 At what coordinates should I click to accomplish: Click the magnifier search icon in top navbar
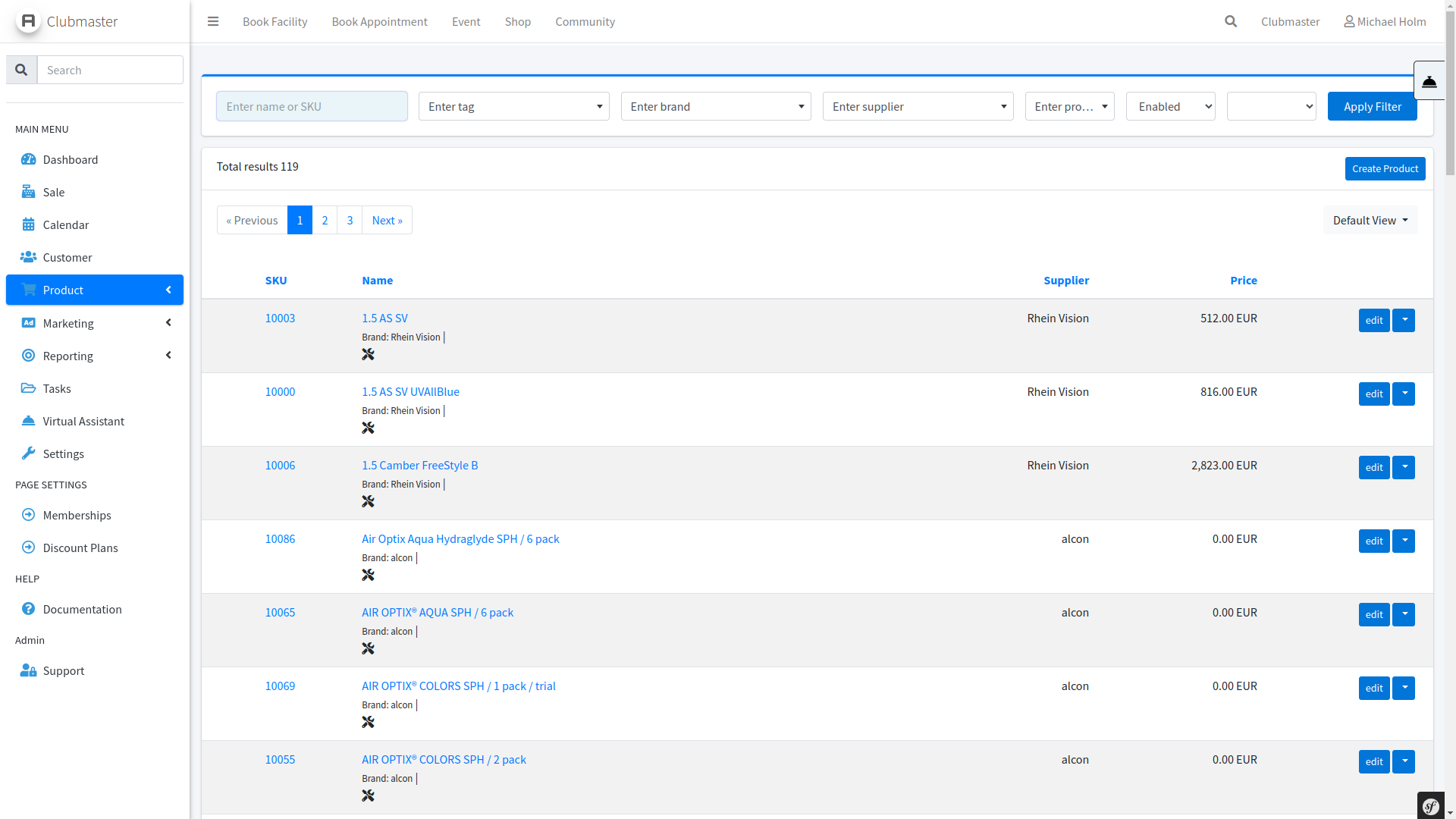coord(1231,21)
